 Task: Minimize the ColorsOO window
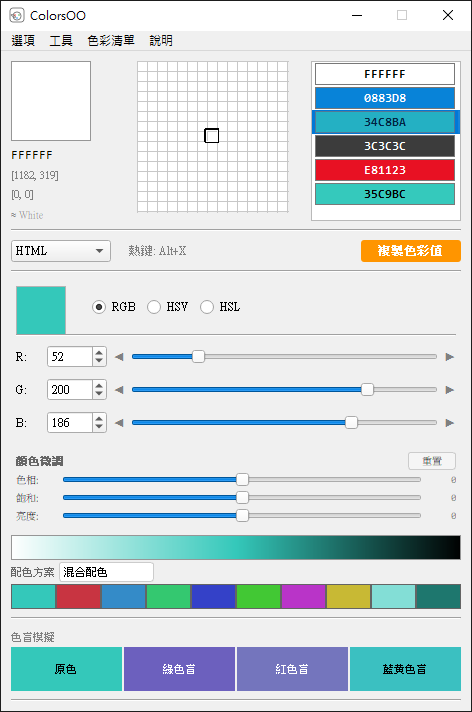click(x=357, y=15)
